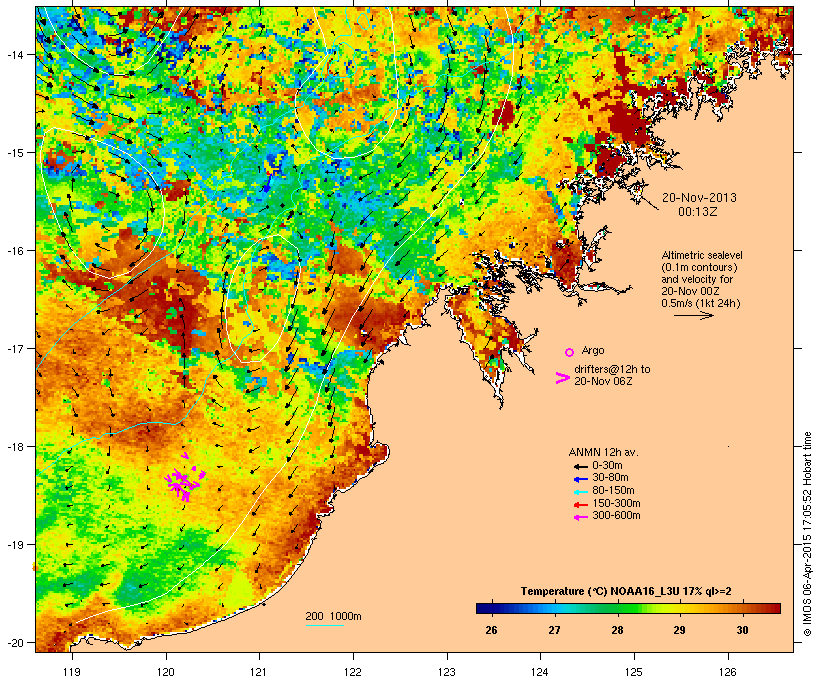Click the 'drifters@12h to' legend text

pos(612,369)
